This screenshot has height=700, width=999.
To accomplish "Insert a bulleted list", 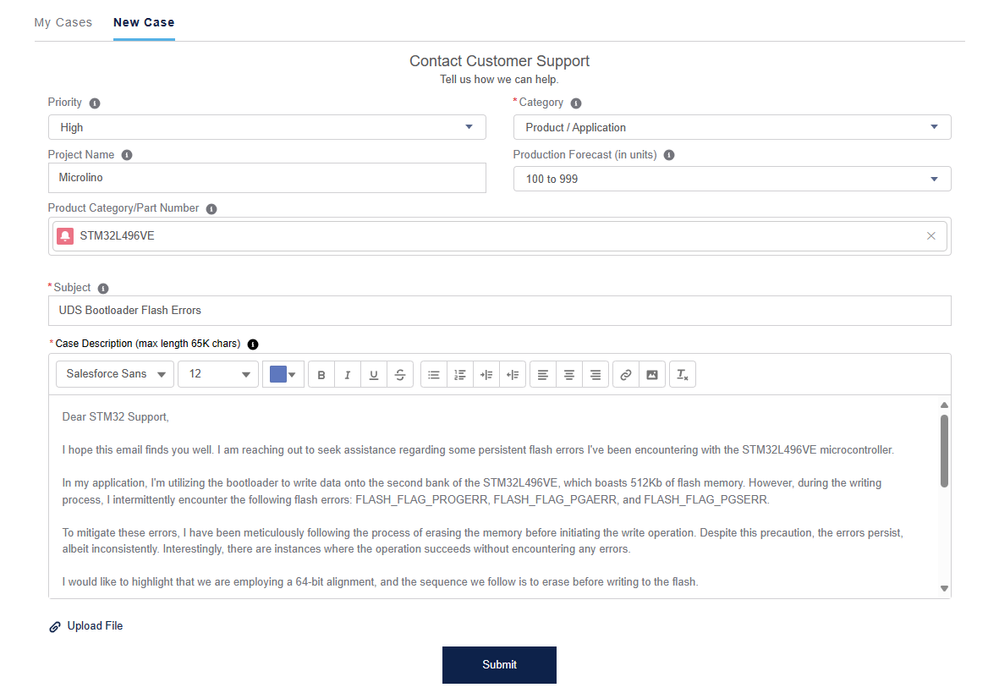I will point(434,375).
